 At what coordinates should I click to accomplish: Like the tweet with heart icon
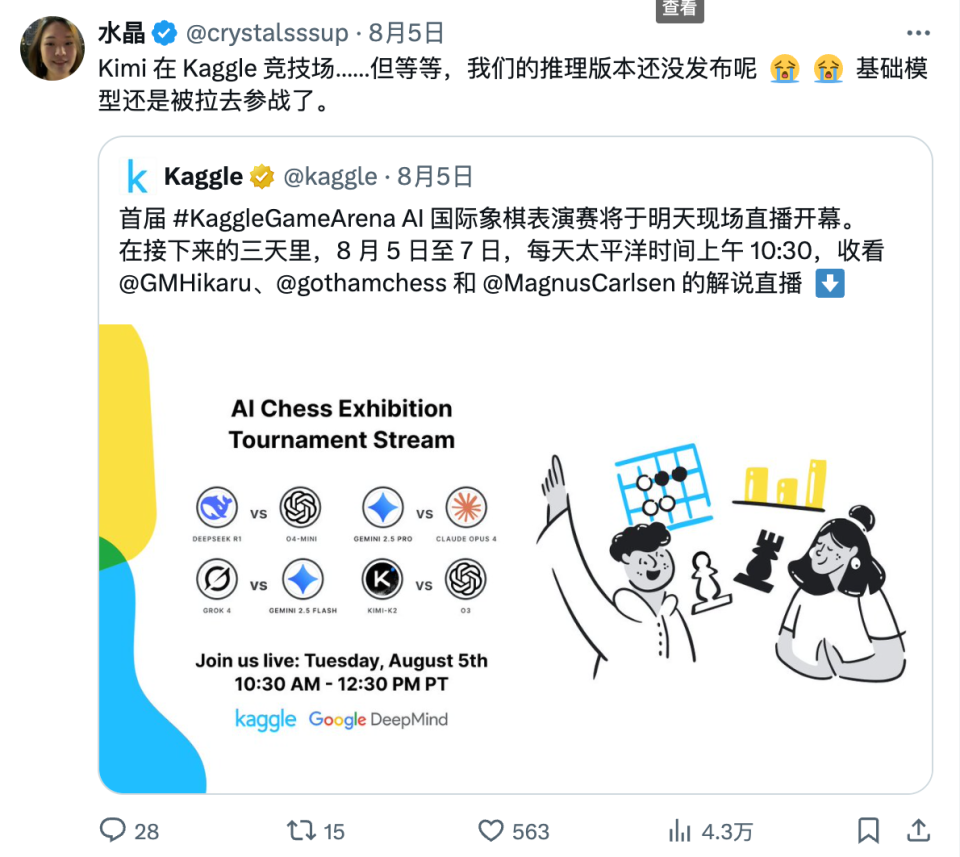tap(490, 831)
